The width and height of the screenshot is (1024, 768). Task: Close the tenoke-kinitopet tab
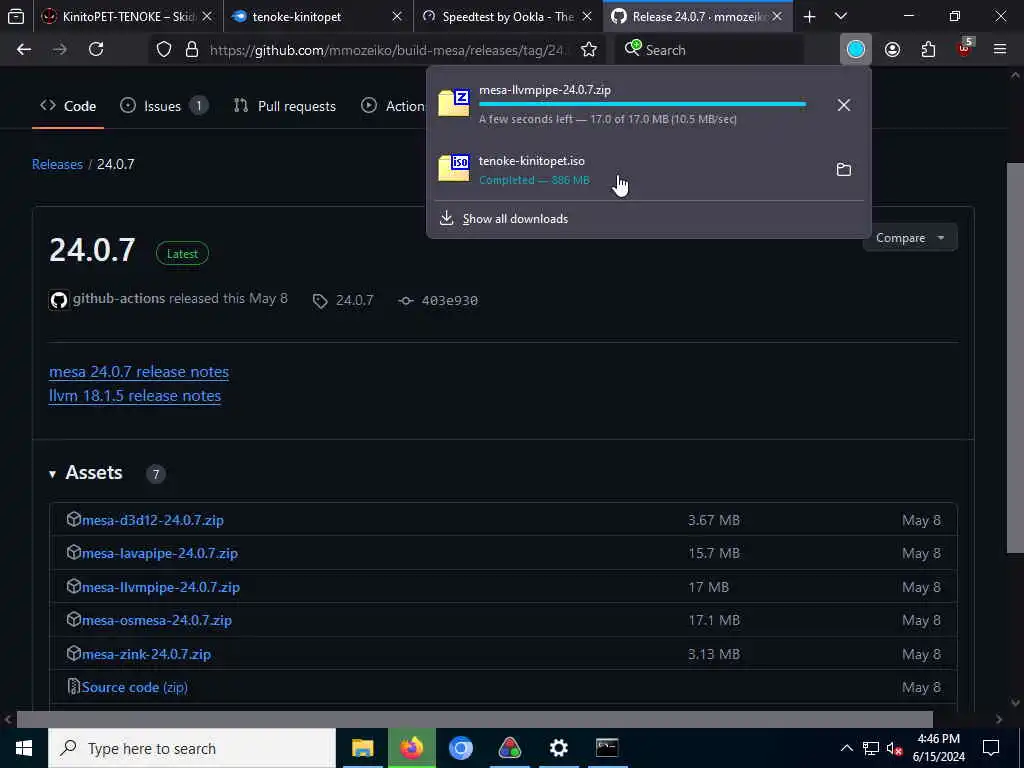click(397, 16)
